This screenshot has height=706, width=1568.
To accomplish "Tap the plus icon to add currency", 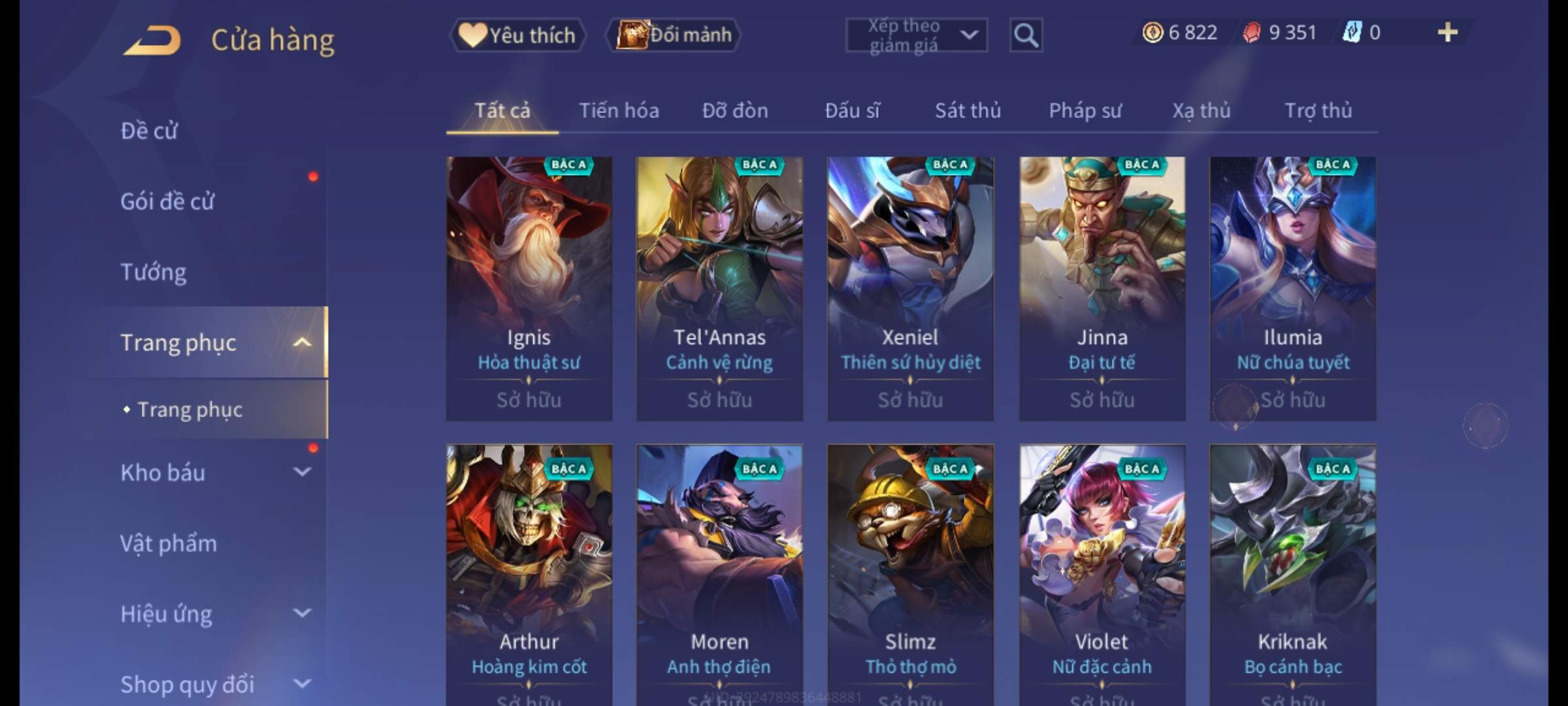I will [x=1447, y=33].
